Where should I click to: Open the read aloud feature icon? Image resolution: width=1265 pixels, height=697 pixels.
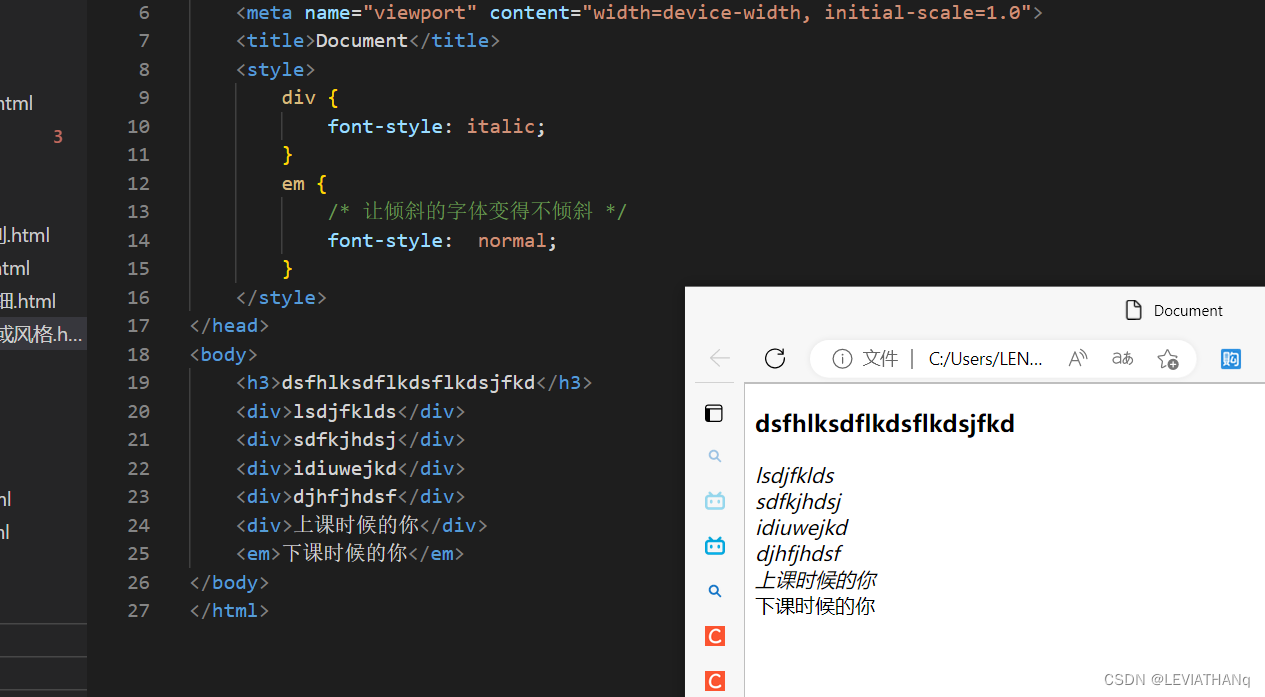coord(1077,358)
